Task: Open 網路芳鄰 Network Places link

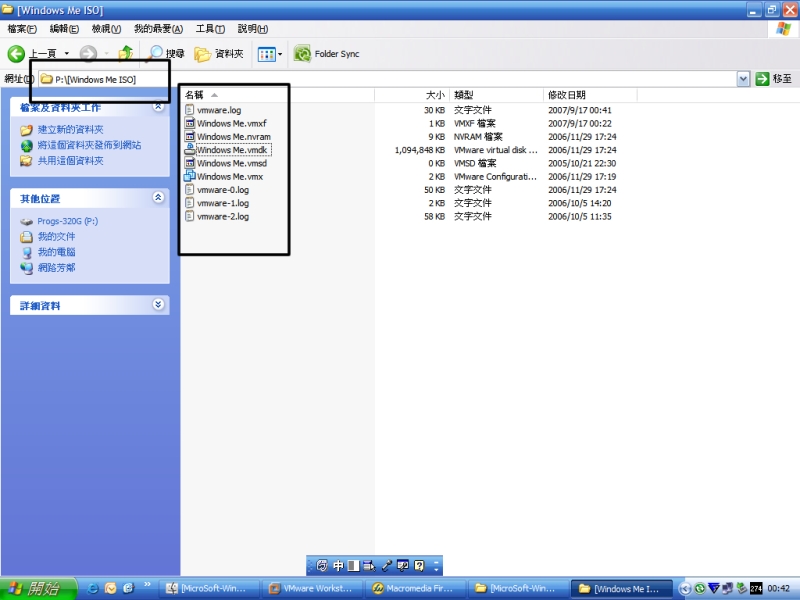Action: pyautogui.click(x=56, y=267)
